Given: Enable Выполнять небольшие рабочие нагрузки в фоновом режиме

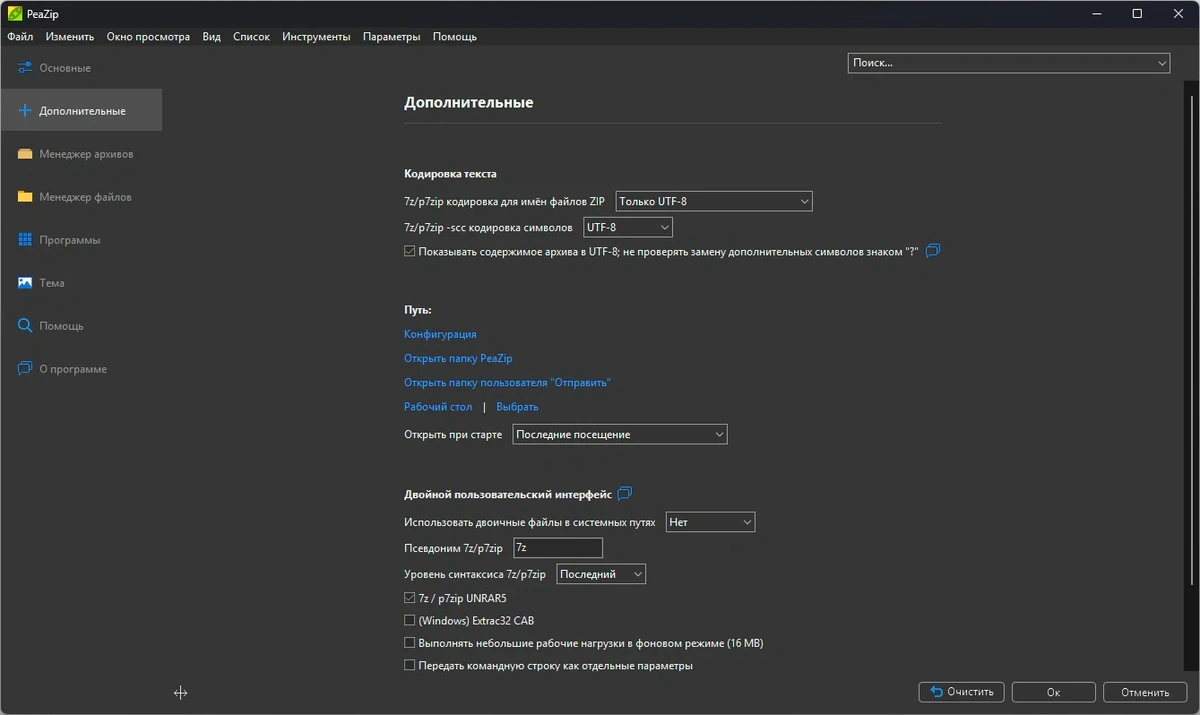Looking at the screenshot, I should 409,643.
